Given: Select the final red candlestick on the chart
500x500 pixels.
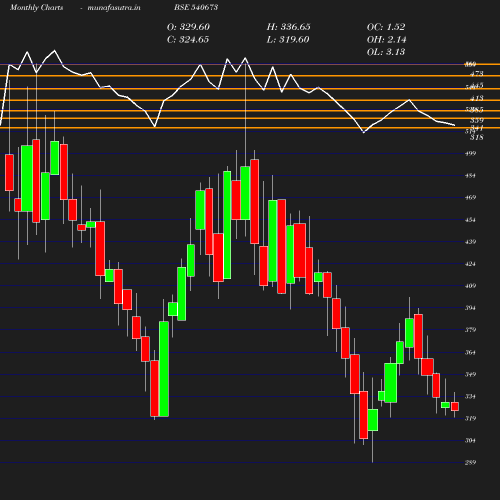Looking at the screenshot, I should click(x=455, y=406).
